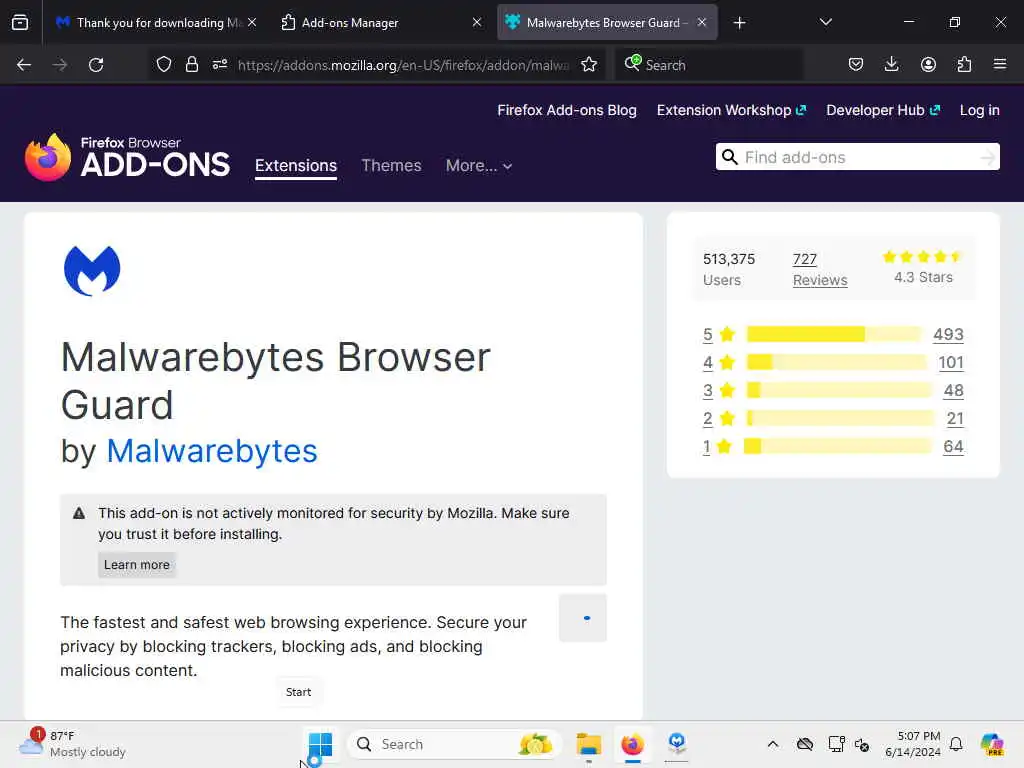The width and height of the screenshot is (1024, 768).
Task: Close the Malwarebytes Browser Guard tab
Action: tap(702, 22)
